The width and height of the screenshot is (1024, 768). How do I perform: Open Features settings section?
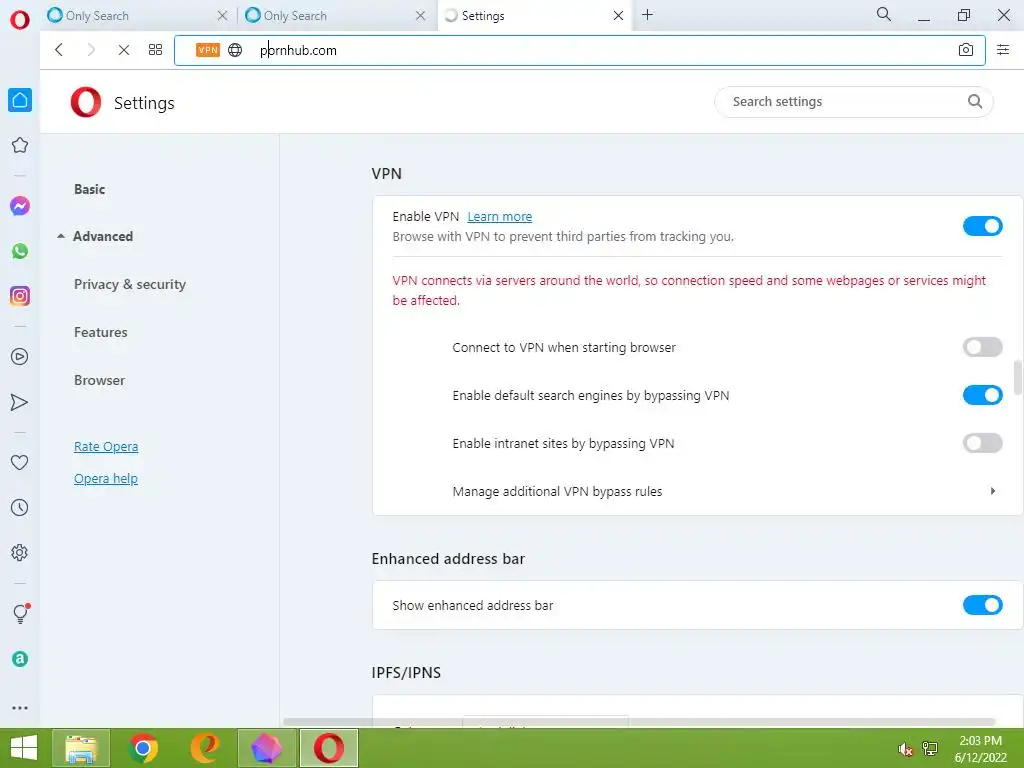click(x=101, y=332)
